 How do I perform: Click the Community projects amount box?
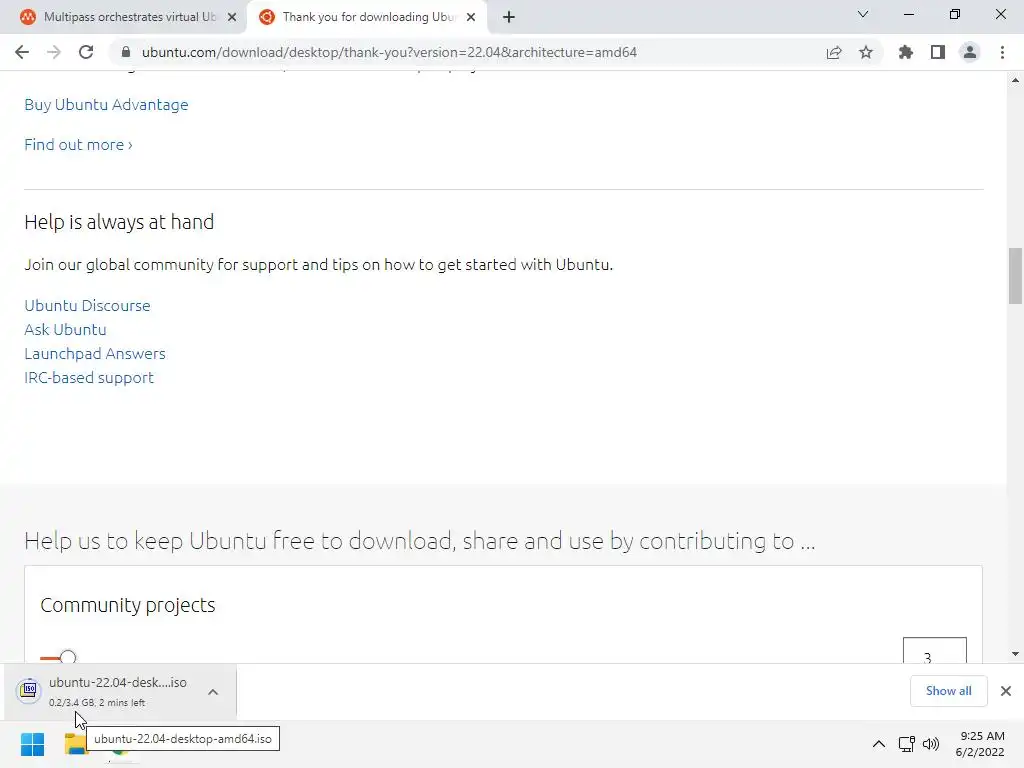935,650
